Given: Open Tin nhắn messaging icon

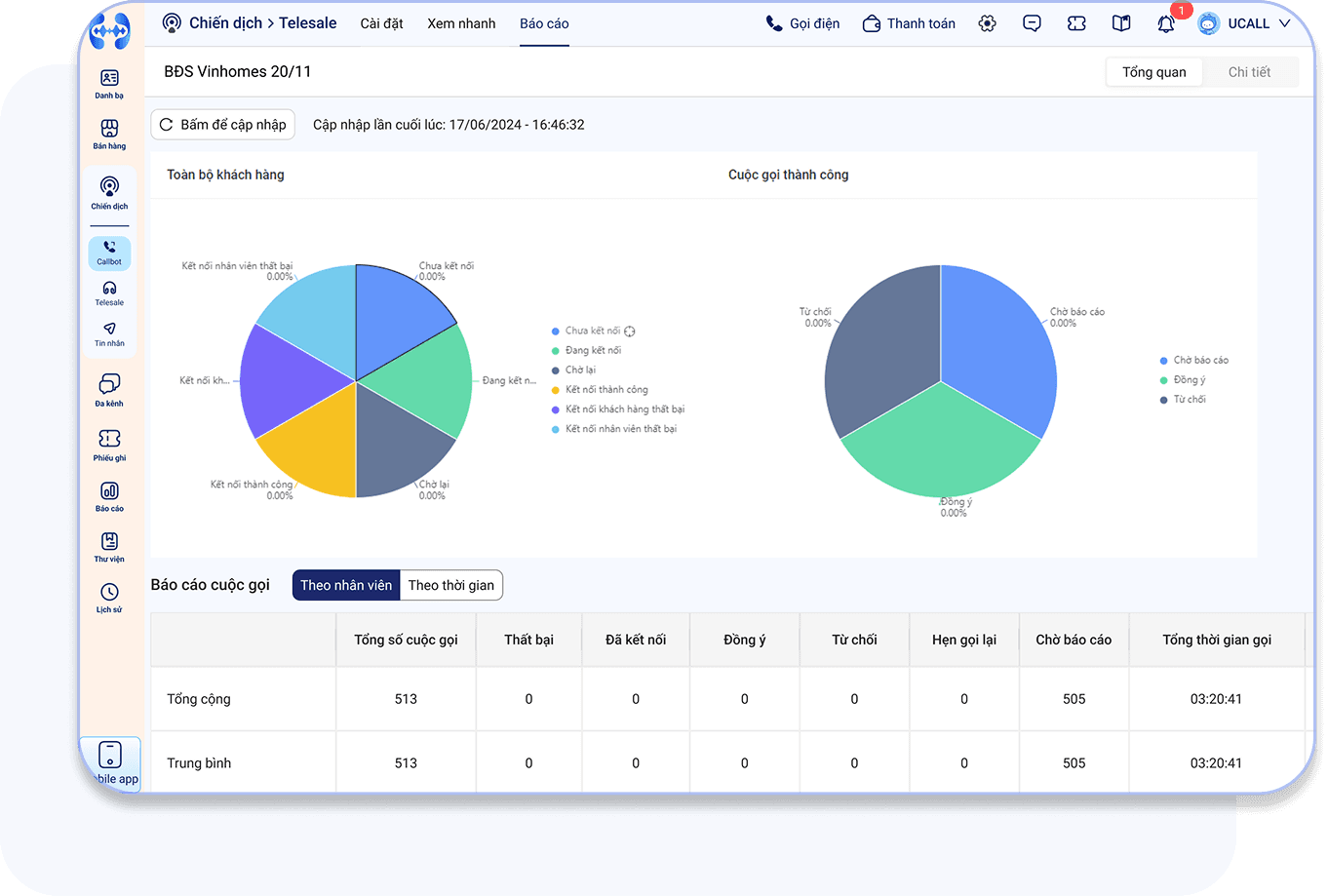Looking at the screenshot, I should pyautogui.click(x=109, y=333).
